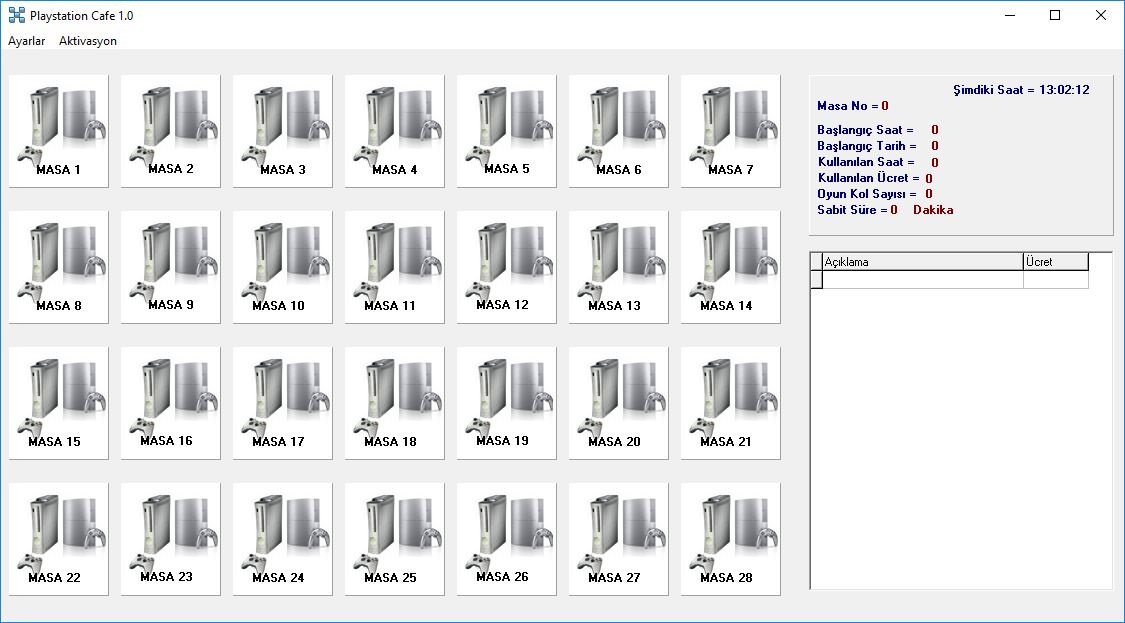This screenshot has height=623, width=1125.
Task: Choose the MASA 17 table
Action: (x=283, y=403)
